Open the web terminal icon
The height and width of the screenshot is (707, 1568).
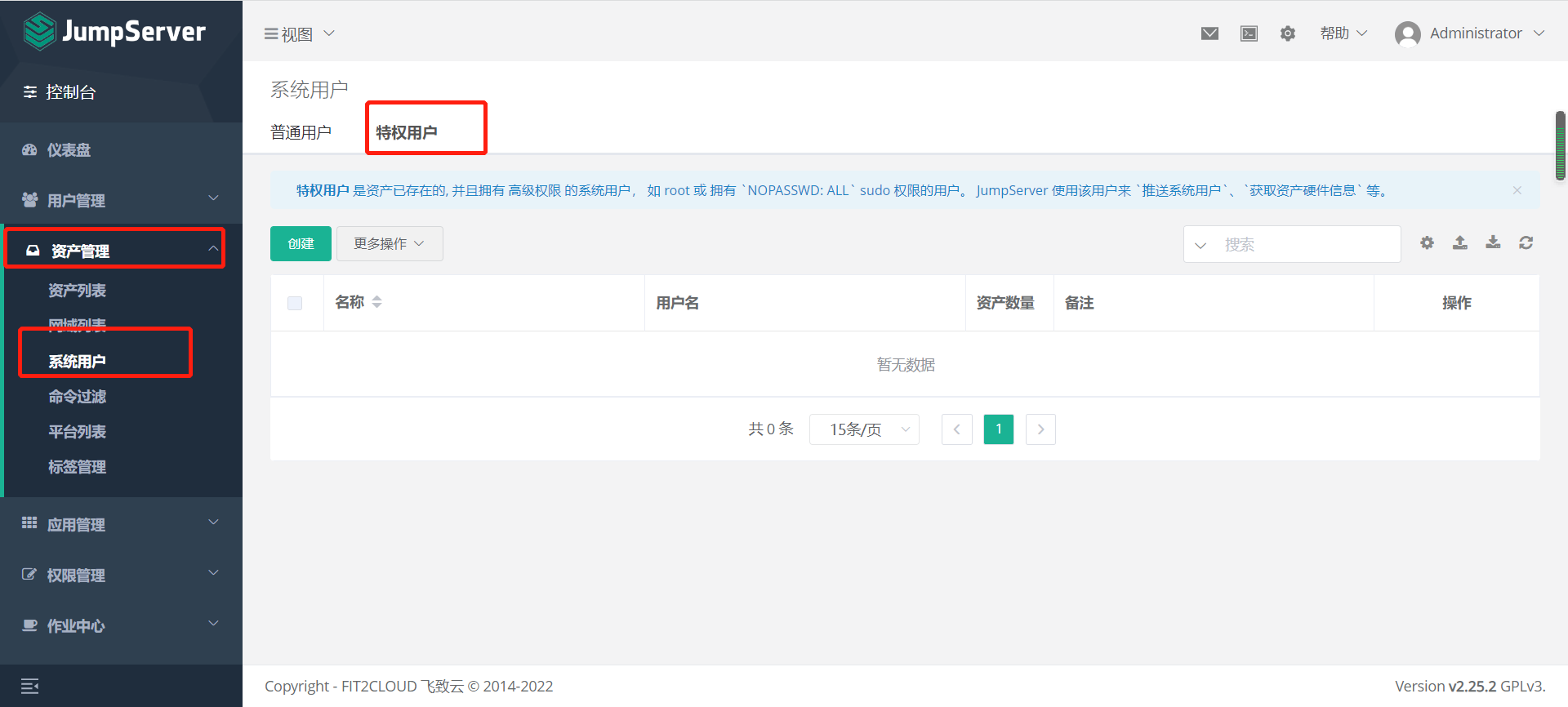[x=1249, y=33]
